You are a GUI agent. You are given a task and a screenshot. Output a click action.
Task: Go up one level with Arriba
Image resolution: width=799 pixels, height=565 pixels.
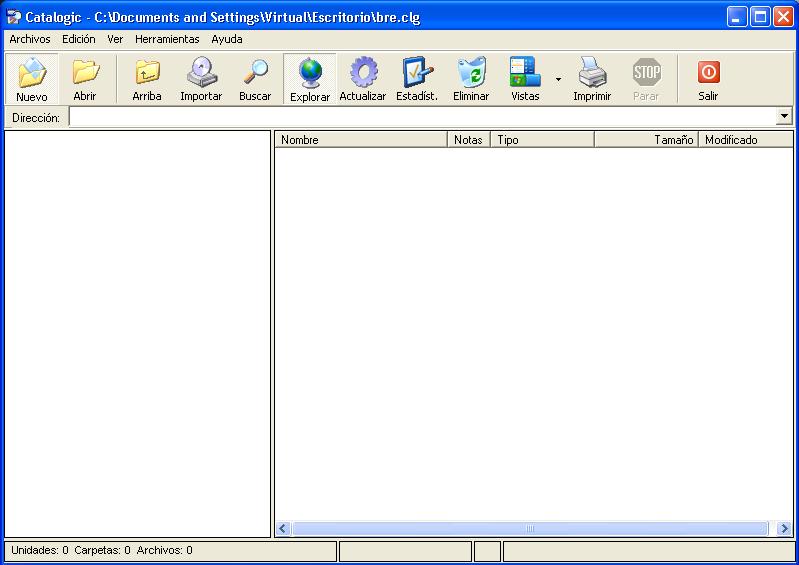(147, 79)
